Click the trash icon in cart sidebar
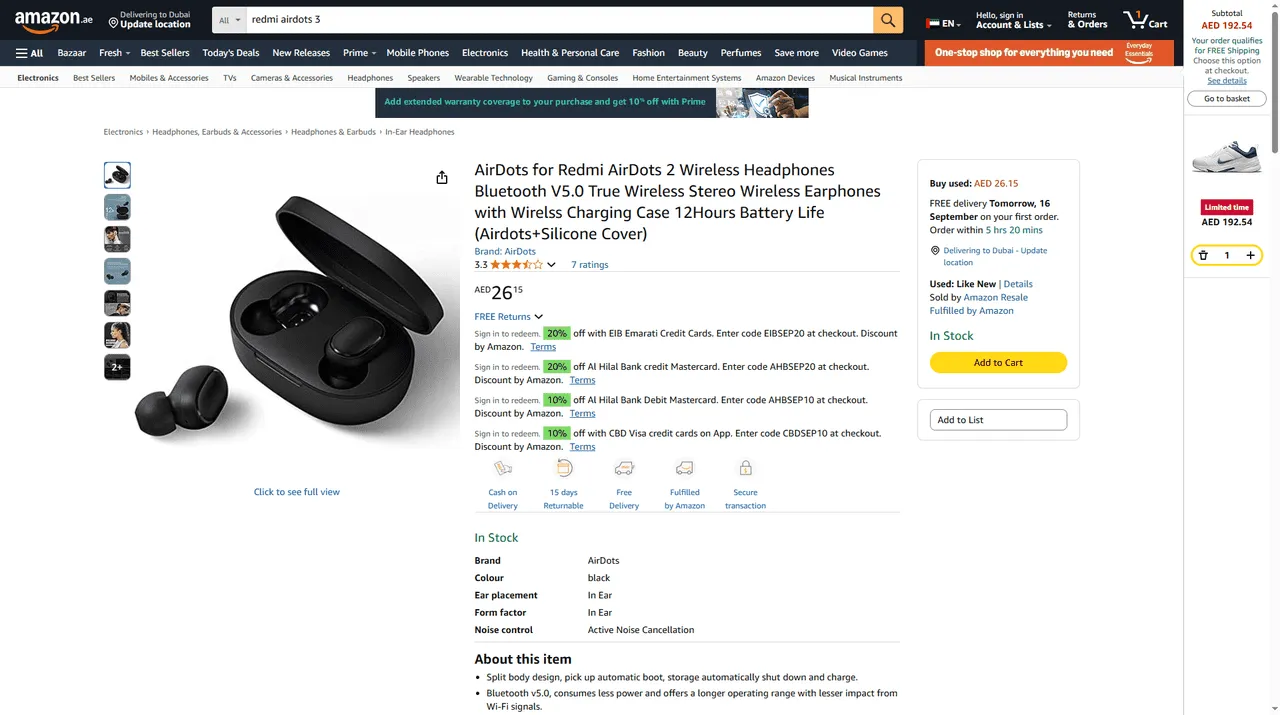The height and width of the screenshot is (715, 1280). pyautogui.click(x=1203, y=255)
